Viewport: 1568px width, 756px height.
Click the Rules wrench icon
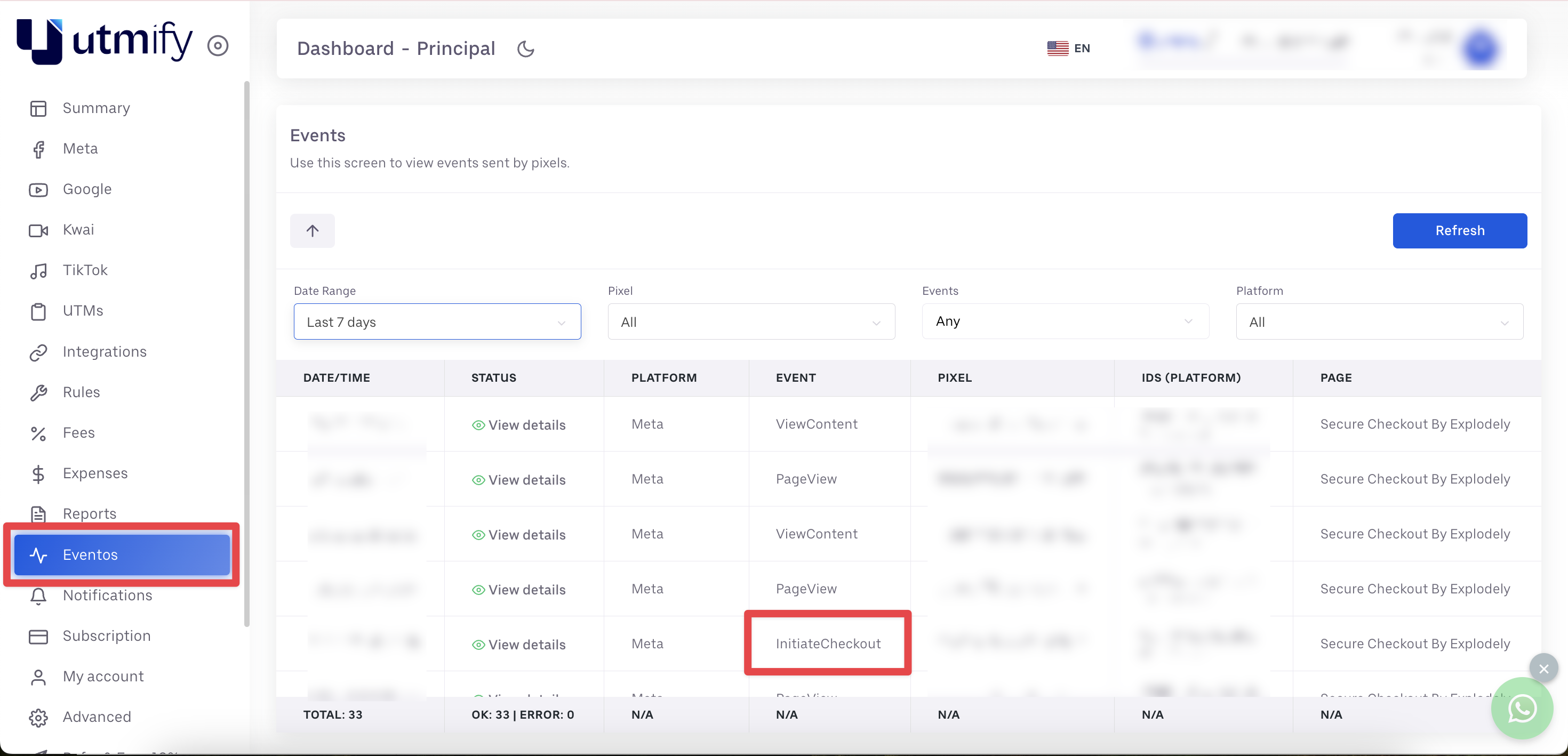coord(38,392)
